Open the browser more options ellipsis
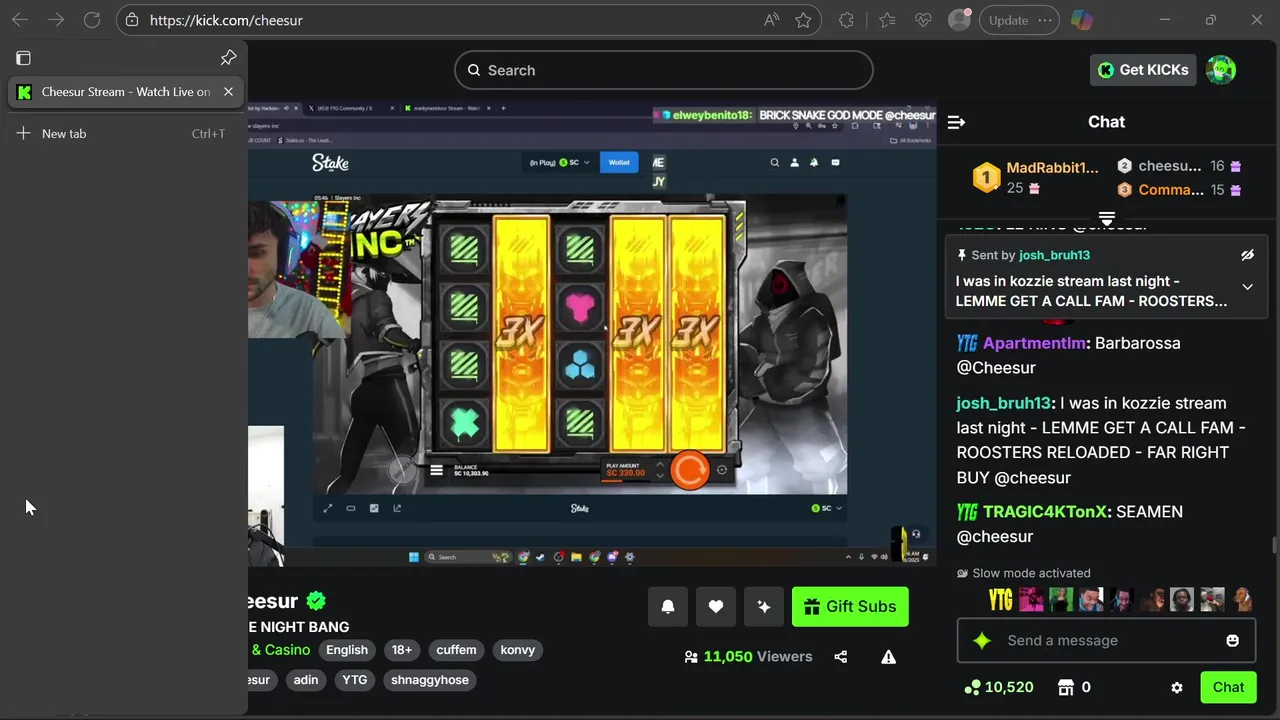Viewport: 1280px width, 720px height. click(1046, 20)
